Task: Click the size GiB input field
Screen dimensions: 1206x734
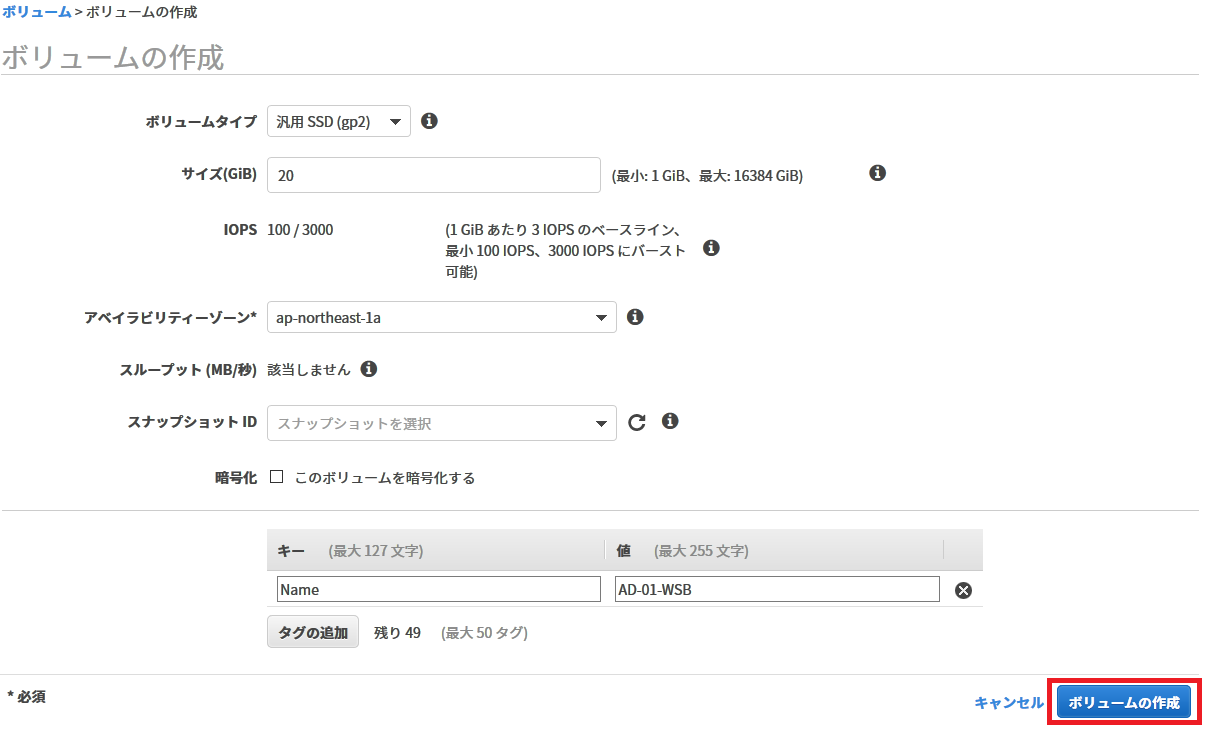Action: [433, 175]
